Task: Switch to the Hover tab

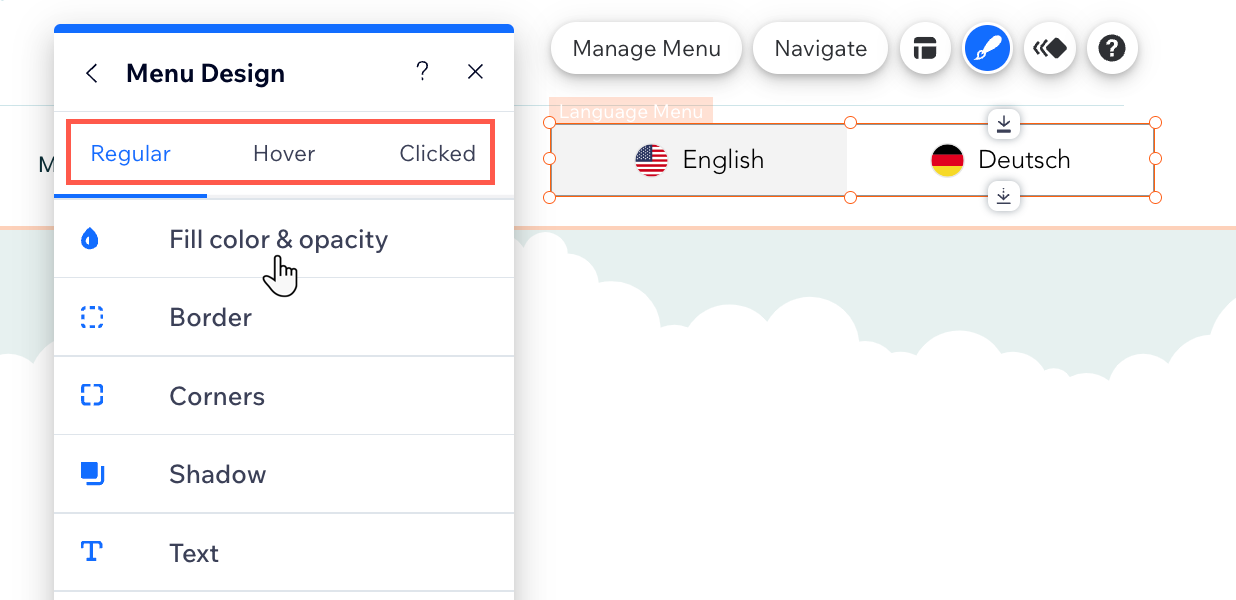Action: [284, 154]
